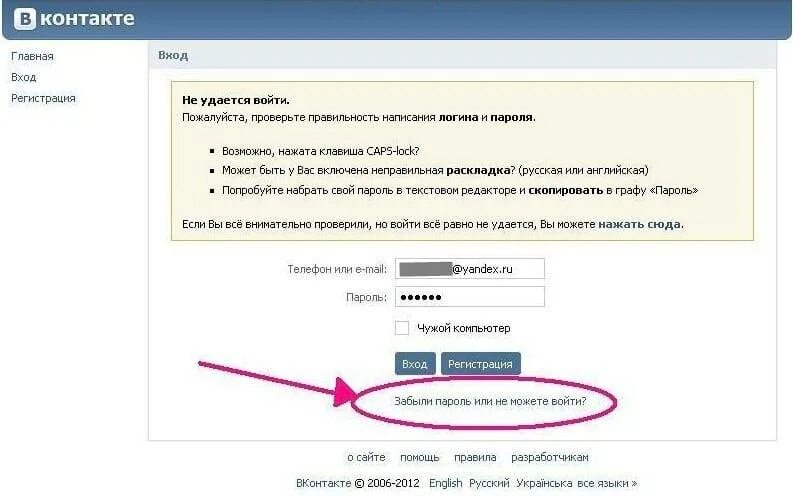The image size is (793, 496).
Task: Tick the Чужой компьютер checkbox
Action: click(x=402, y=328)
